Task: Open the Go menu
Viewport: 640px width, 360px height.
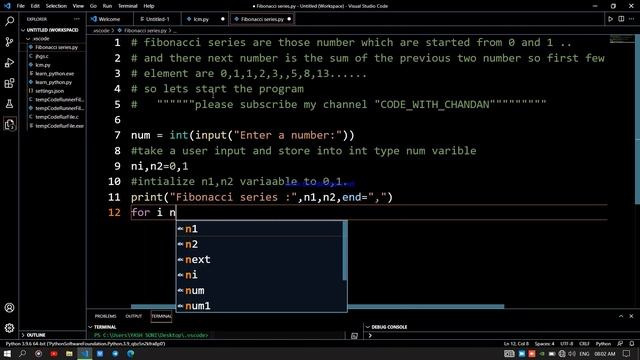Action: click(93, 6)
